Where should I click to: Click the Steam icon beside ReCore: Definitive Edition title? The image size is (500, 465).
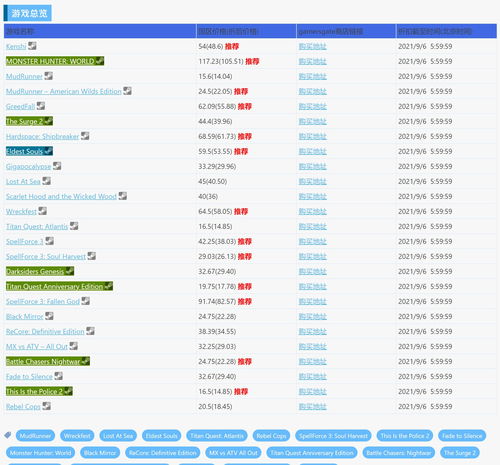click(x=90, y=331)
